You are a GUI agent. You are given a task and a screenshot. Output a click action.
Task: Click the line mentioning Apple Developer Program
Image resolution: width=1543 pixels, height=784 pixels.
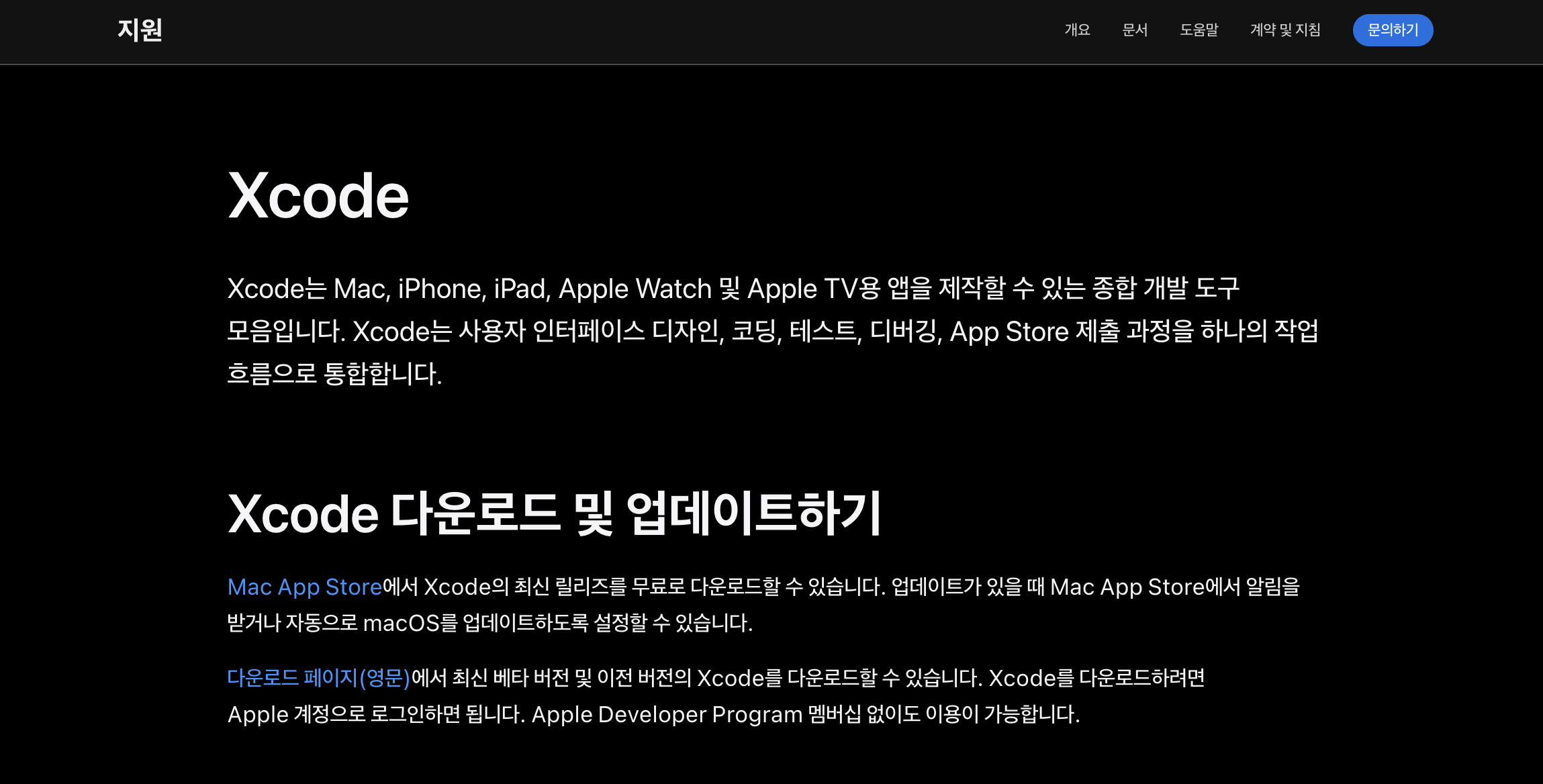coord(653,714)
